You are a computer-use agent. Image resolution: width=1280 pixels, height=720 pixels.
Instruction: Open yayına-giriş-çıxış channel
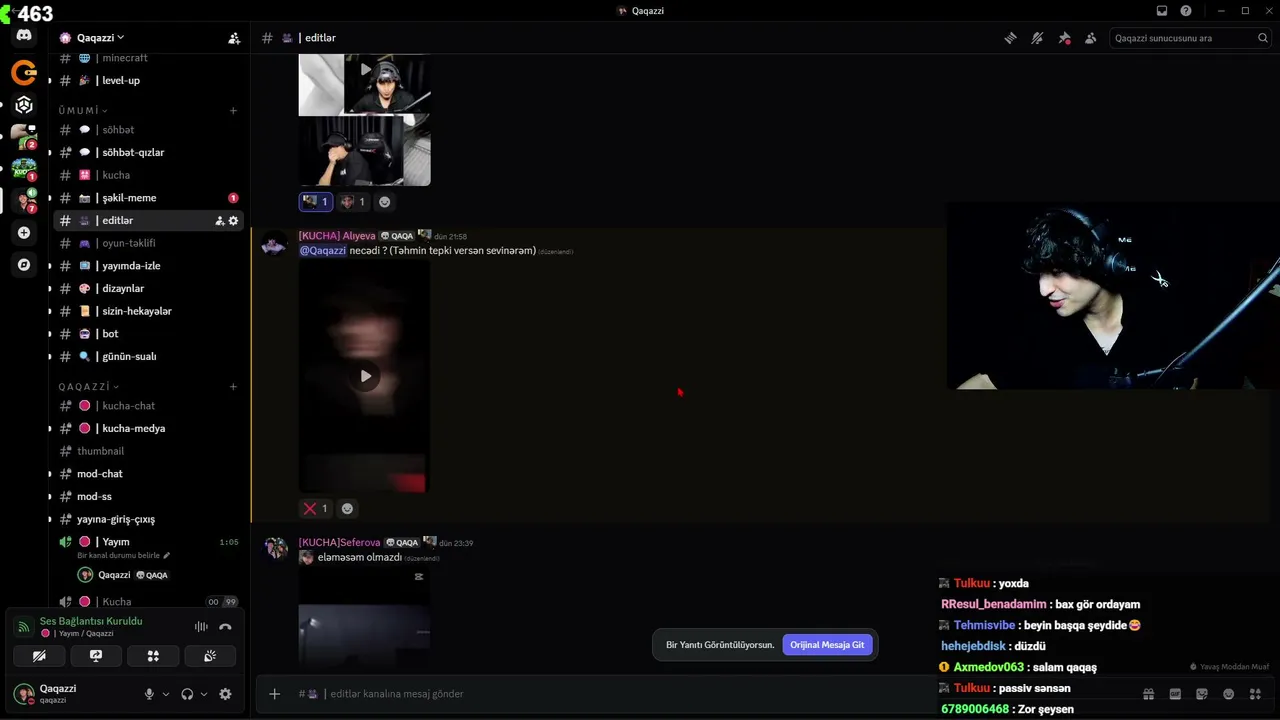click(x=148, y=520)
